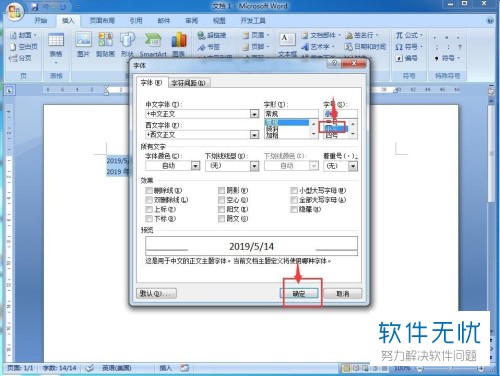Open the 文档部件 quick parts dropdown
The height and width of the screenshot is (376, 500).
pyautogui.click(x=321, y=35)
